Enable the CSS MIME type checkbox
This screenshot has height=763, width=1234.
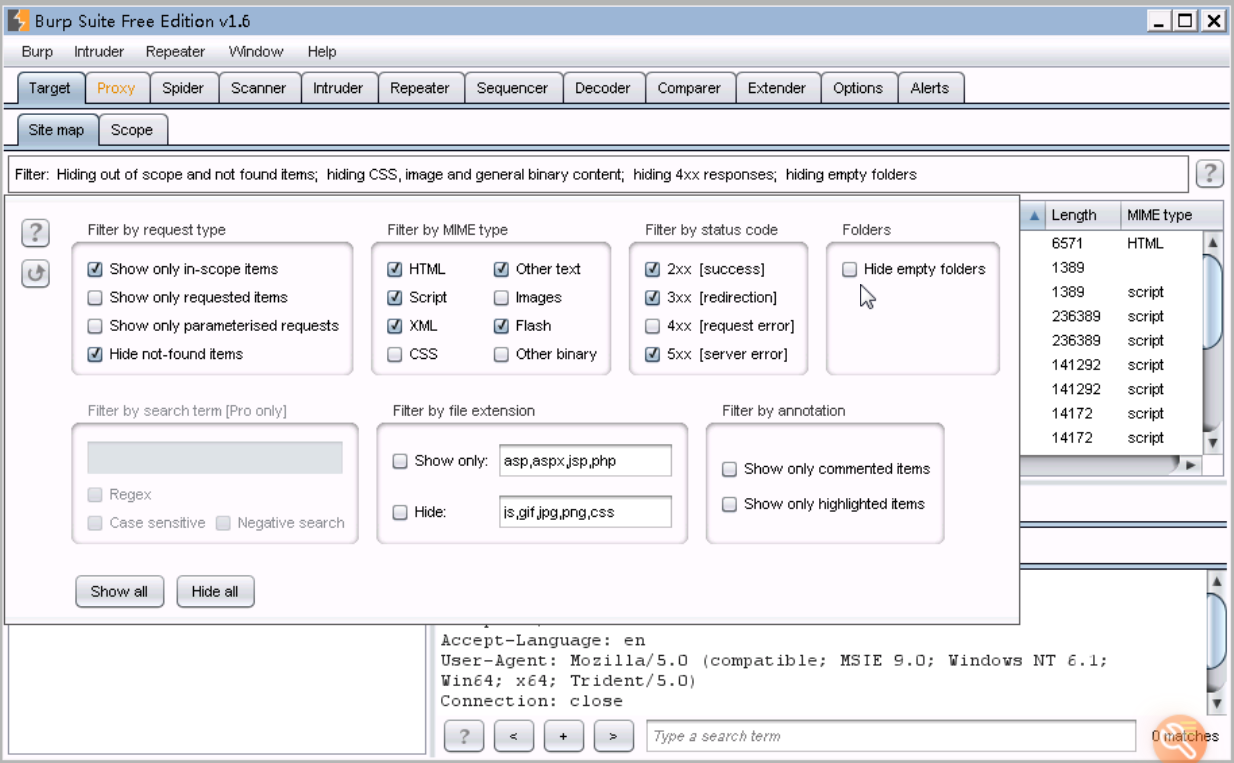395,354
